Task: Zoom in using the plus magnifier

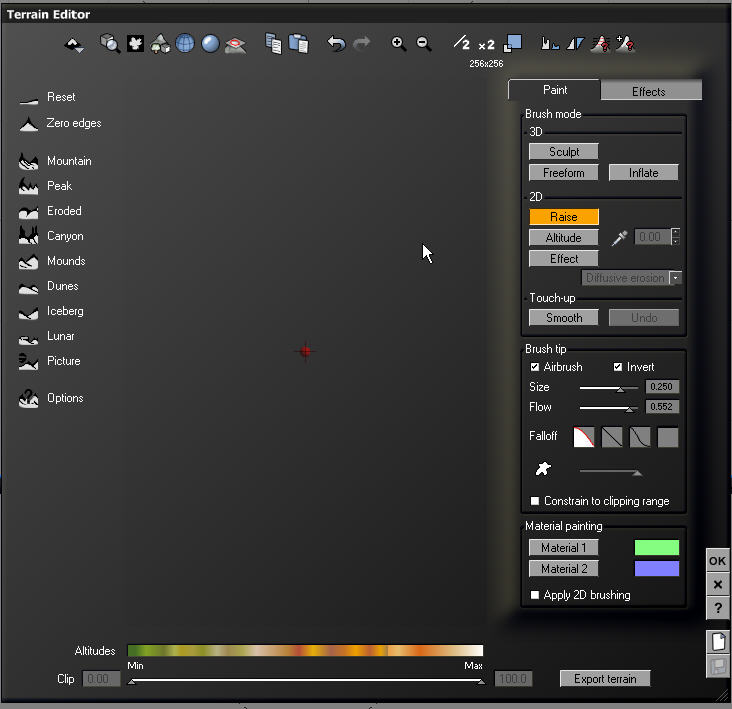Action: [x=398, y=44]
